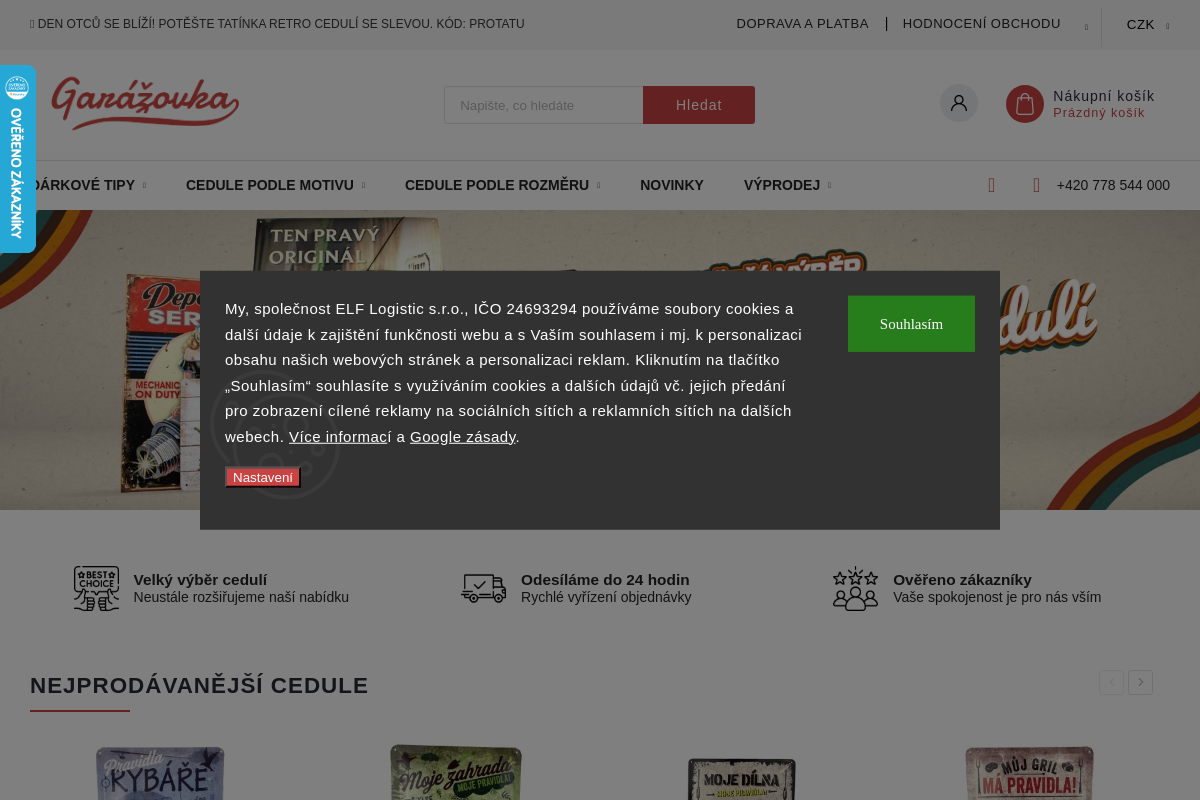Accept cookies with Souhlasím button
The width and height of the screenshot is (1200, 800).
click(x=911, y=324)
